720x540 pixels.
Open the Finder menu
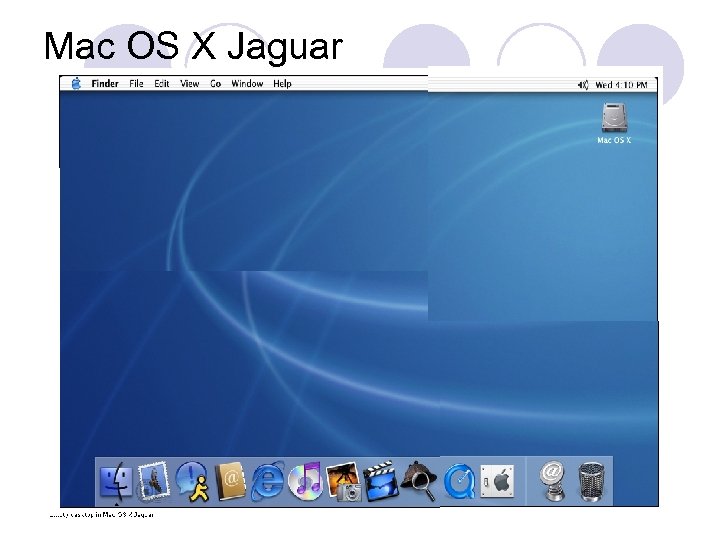point(105,84)
